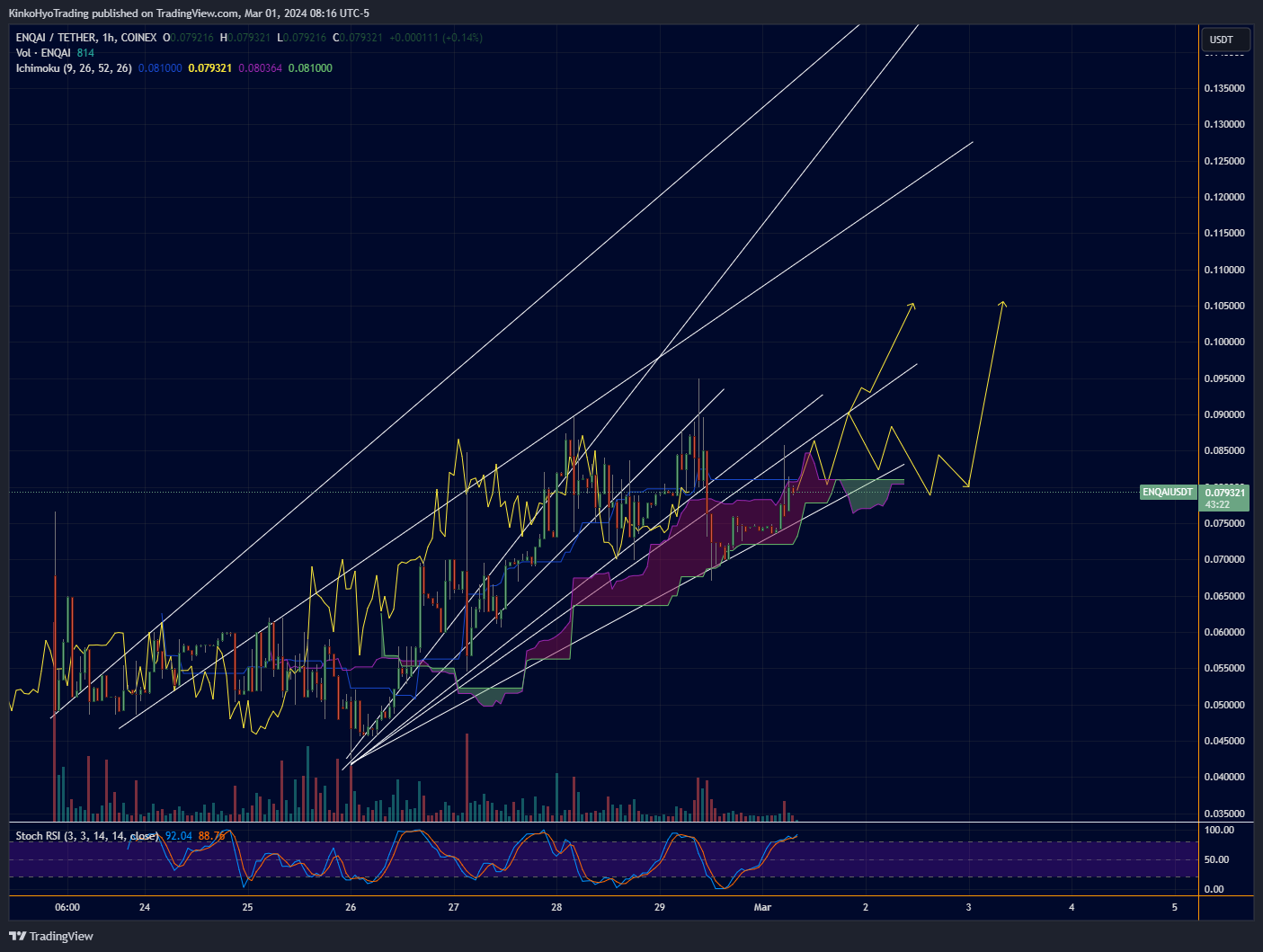Click price axis label 0.065000

pos(1224,596)
